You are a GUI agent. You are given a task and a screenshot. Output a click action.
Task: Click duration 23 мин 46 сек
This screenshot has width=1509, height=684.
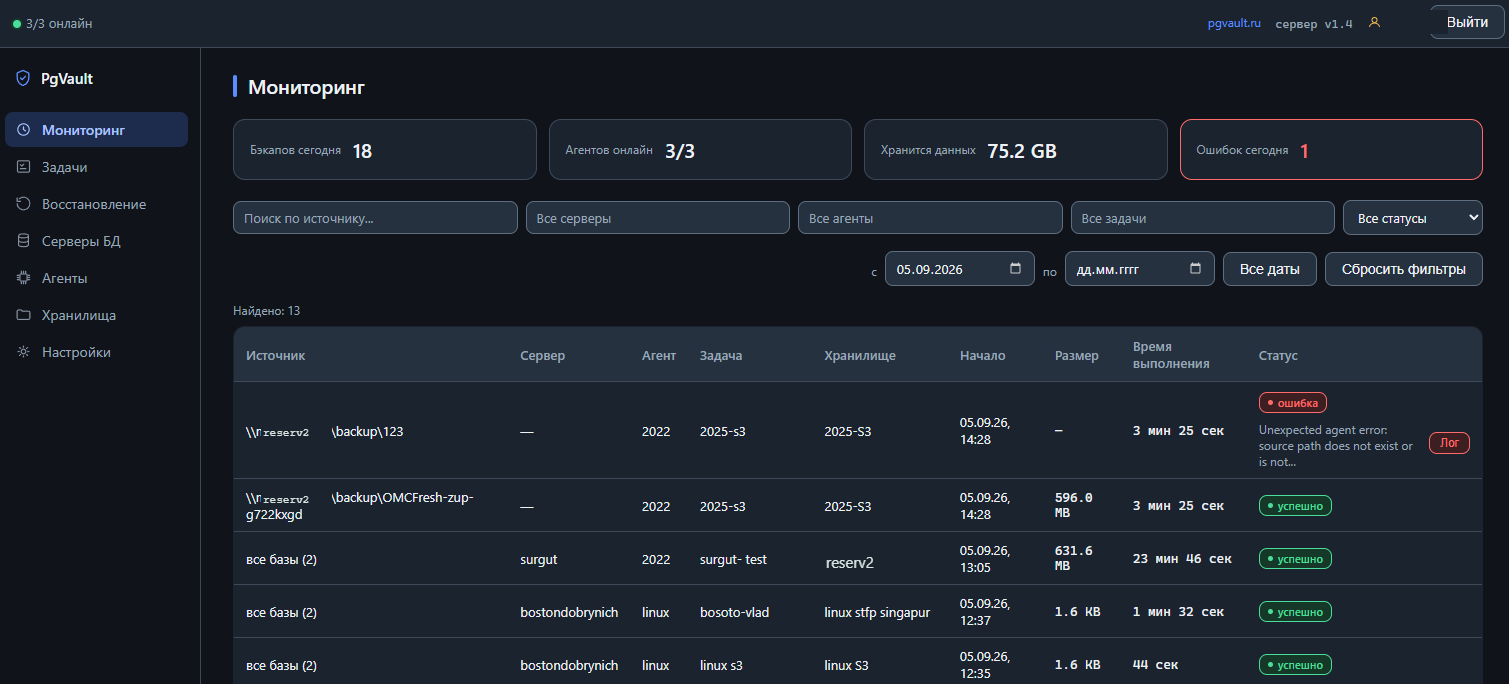(1182, 559)
